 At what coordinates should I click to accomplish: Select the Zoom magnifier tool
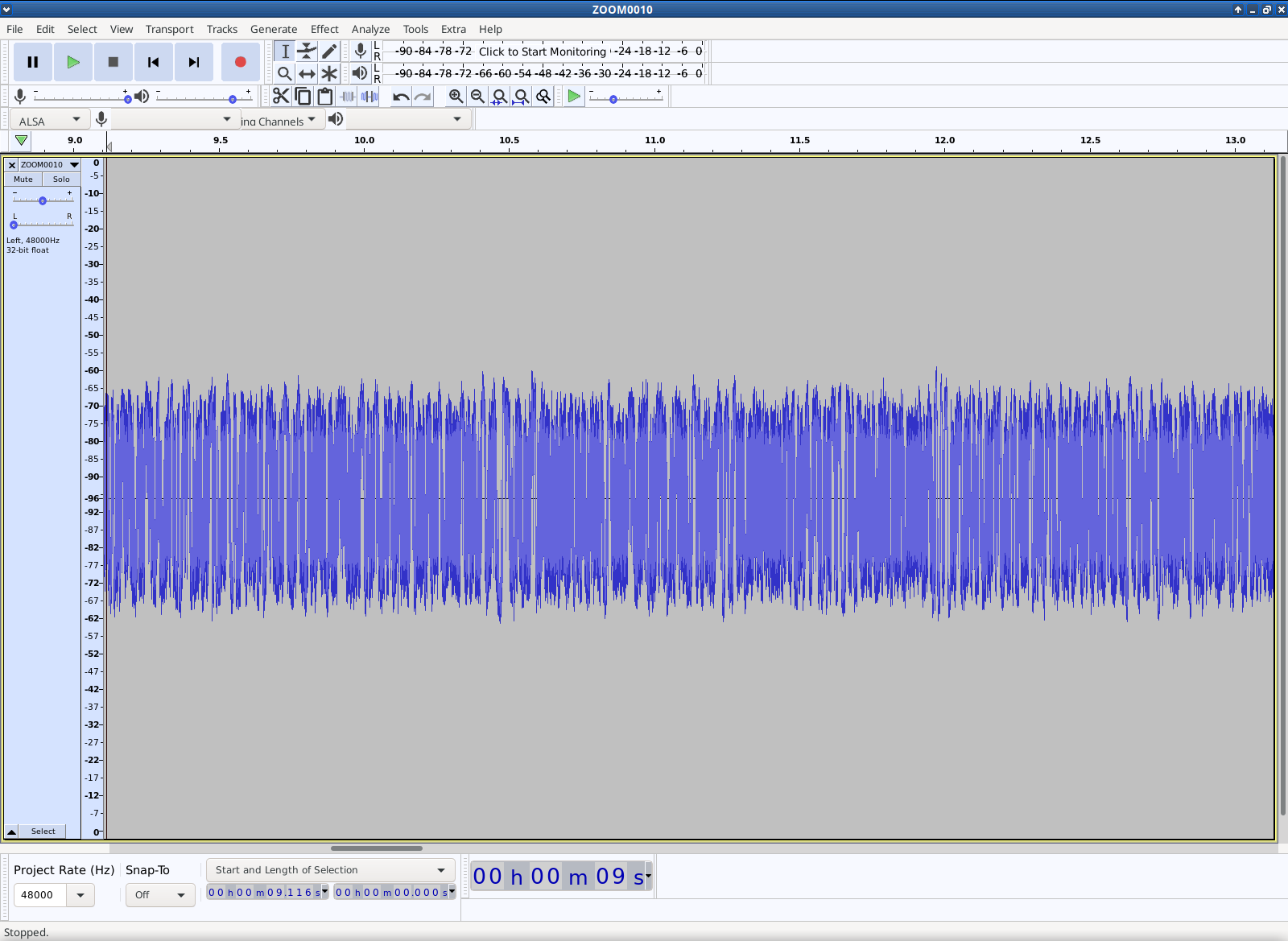click(284, 74)
